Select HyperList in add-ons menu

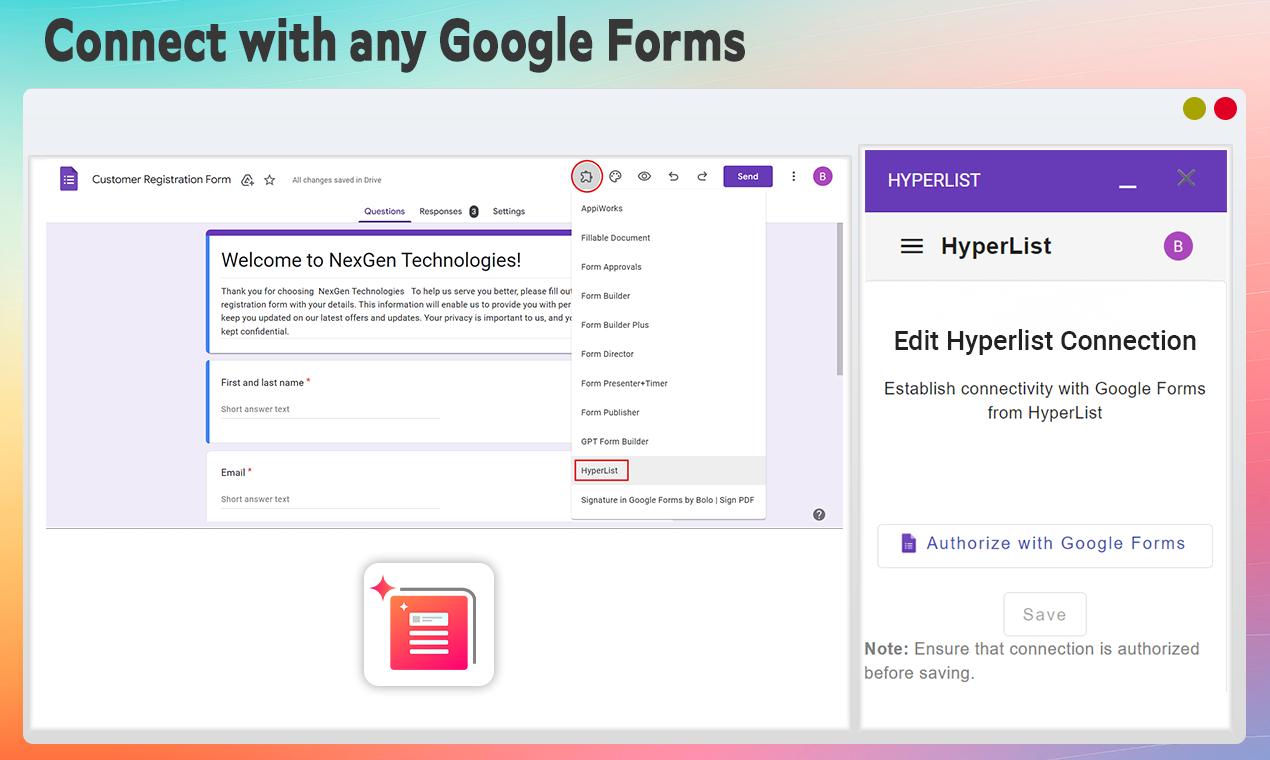[668, 470]
